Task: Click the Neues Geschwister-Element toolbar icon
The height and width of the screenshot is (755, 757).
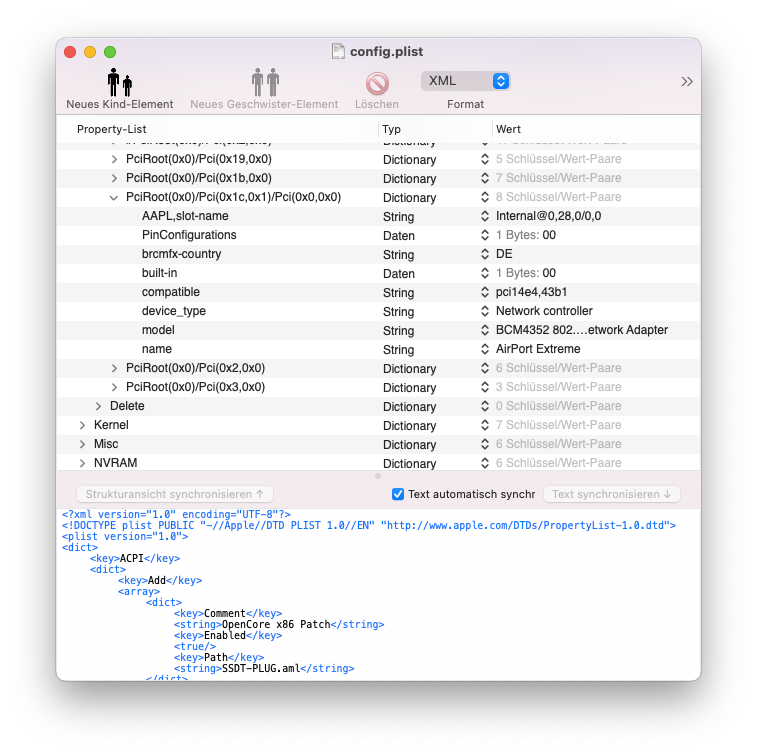Action: pos(265,82)
